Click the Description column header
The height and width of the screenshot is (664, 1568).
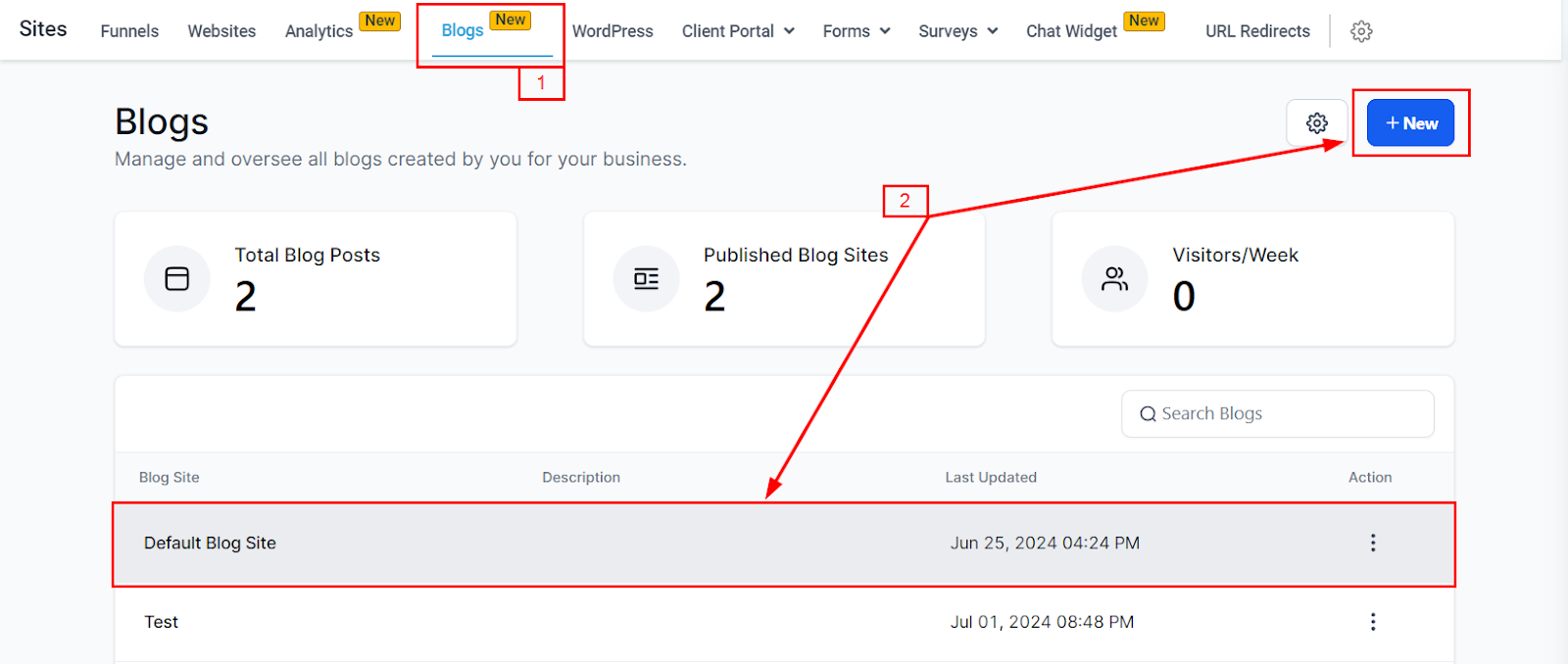click(581, 477)
